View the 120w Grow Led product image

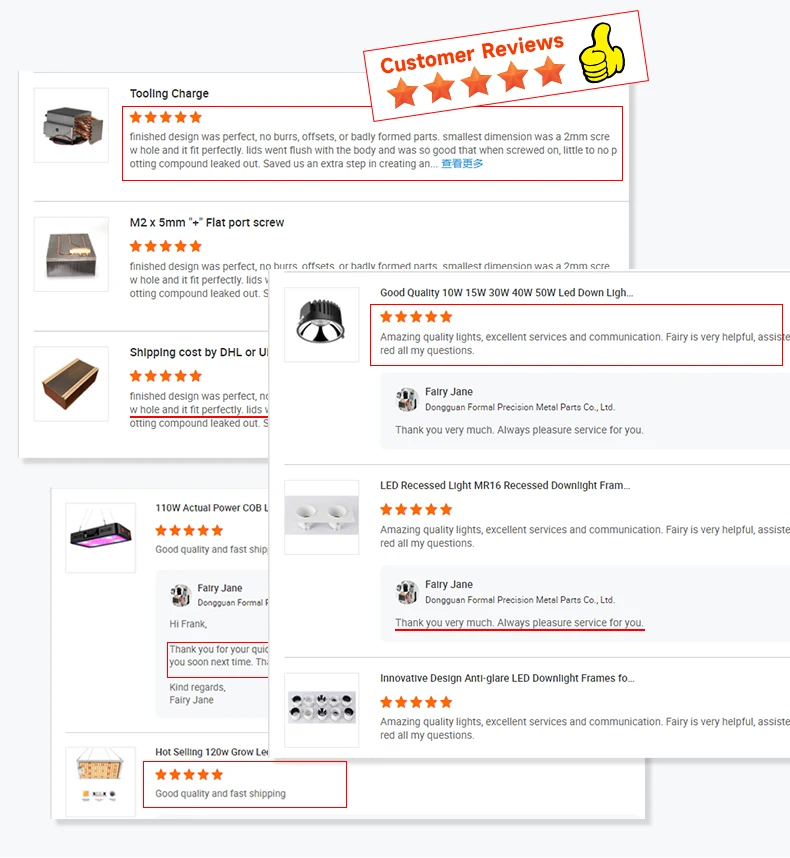pos(101,782)
